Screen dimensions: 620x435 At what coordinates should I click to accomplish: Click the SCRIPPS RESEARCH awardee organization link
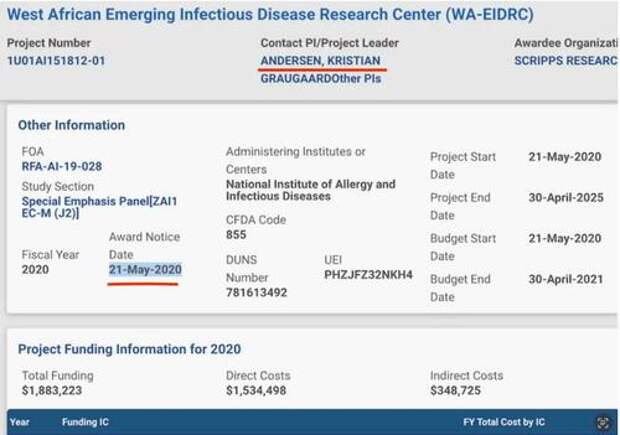click(565, 60)
